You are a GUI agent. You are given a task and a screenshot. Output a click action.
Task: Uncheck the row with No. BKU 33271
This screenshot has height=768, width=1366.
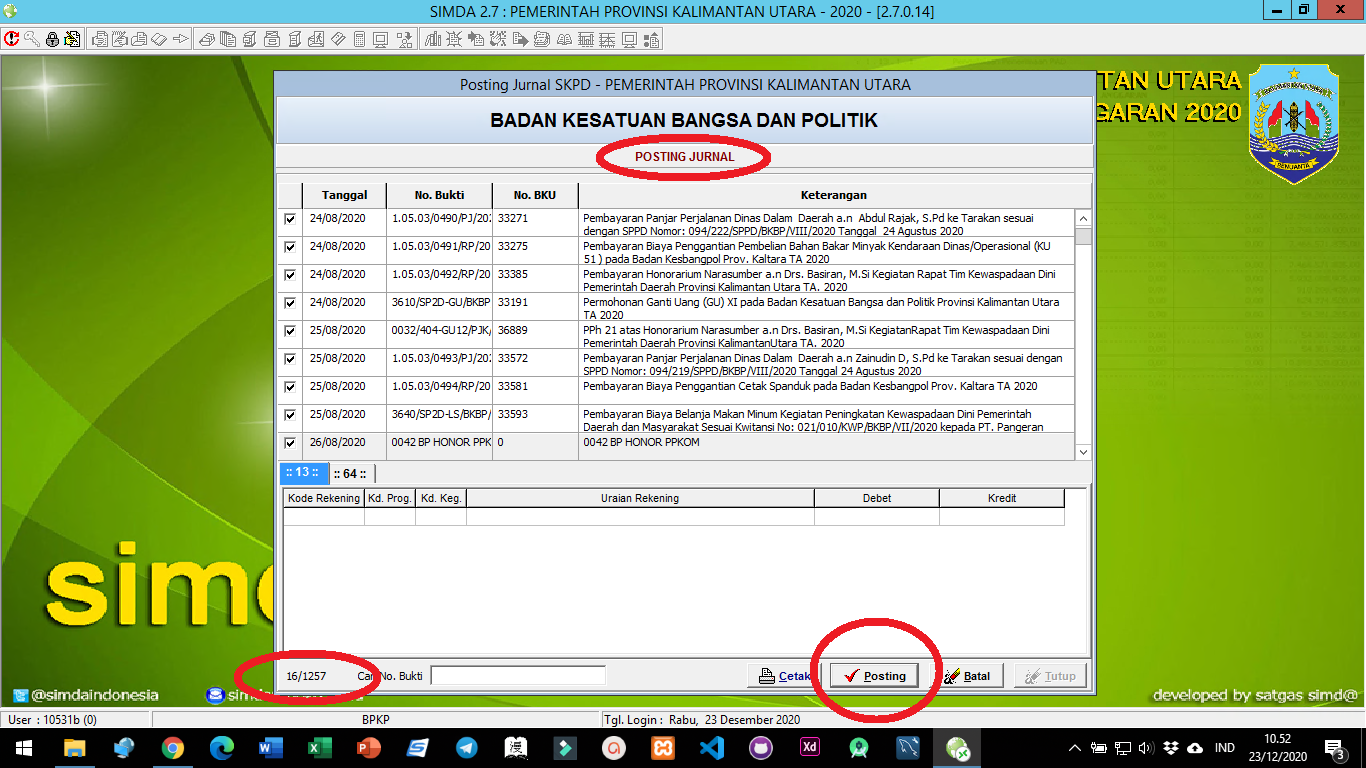coord(290,219)
